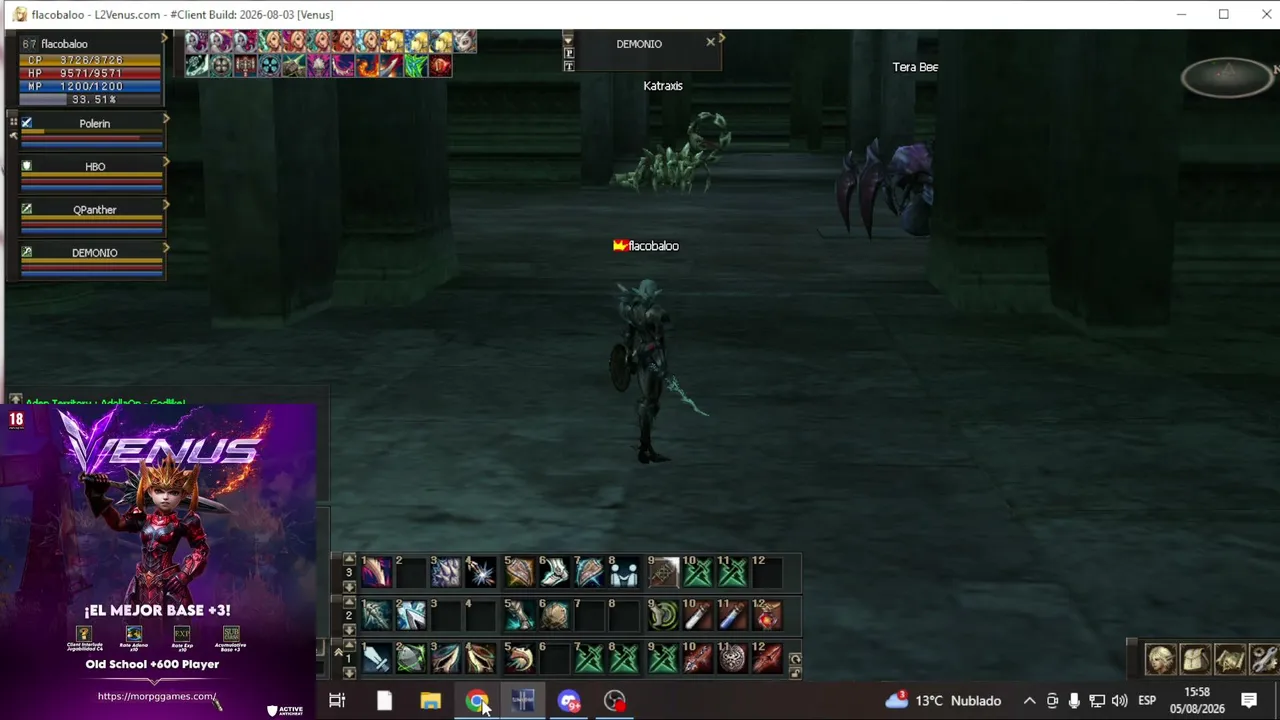
Task: Use the armored boot skill in bar 3 slot 6
Action: (x=554, y=572)
